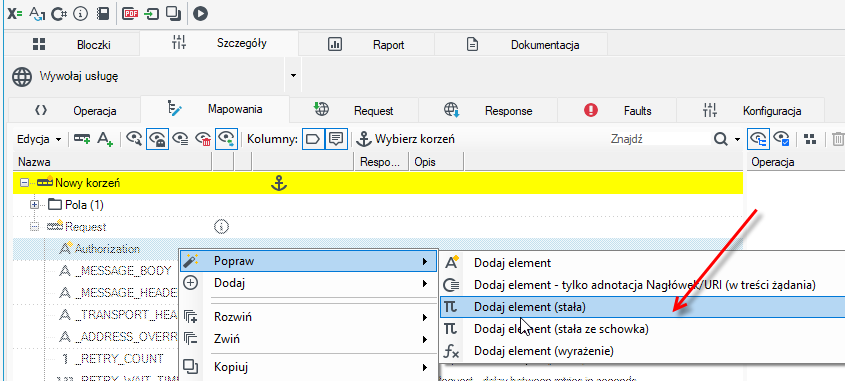This screenshot has width=845, height=381.
Task: Select the Operacja tab
Action: point(75,110)
